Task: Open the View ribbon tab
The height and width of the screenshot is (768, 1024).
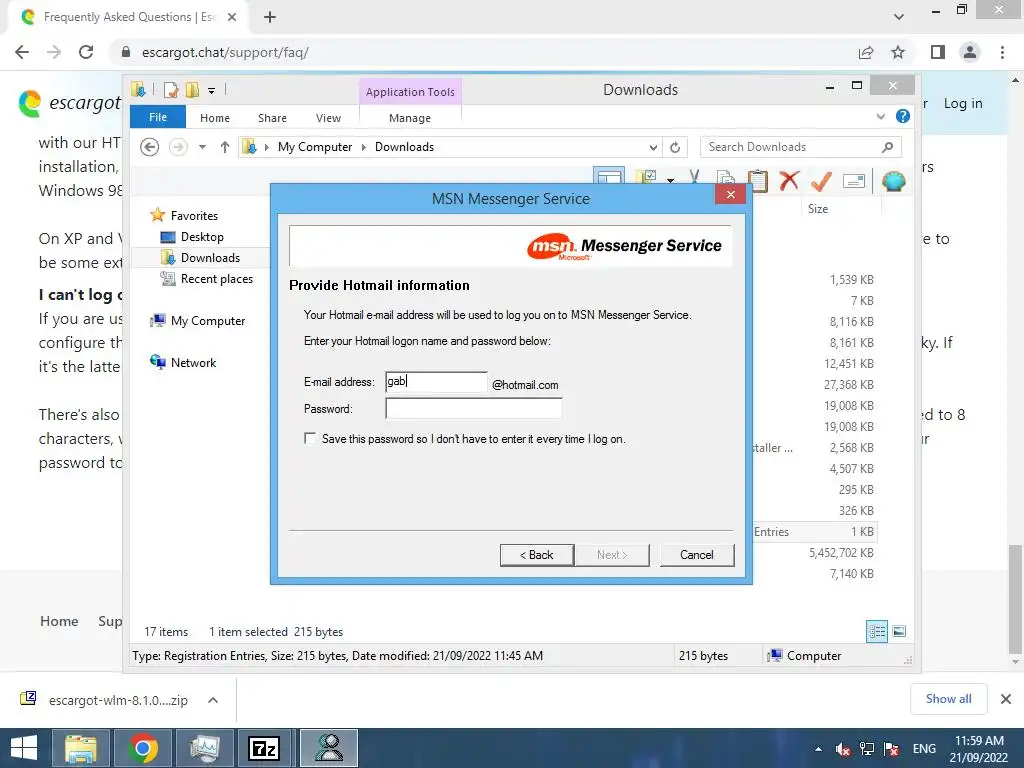Action: point(328,118)
